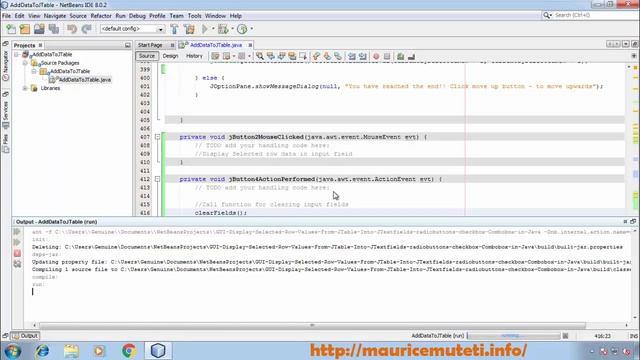Click the Output tab at bottom left
640x360 pixels.
pyautogui.click(x=25, y=336)
